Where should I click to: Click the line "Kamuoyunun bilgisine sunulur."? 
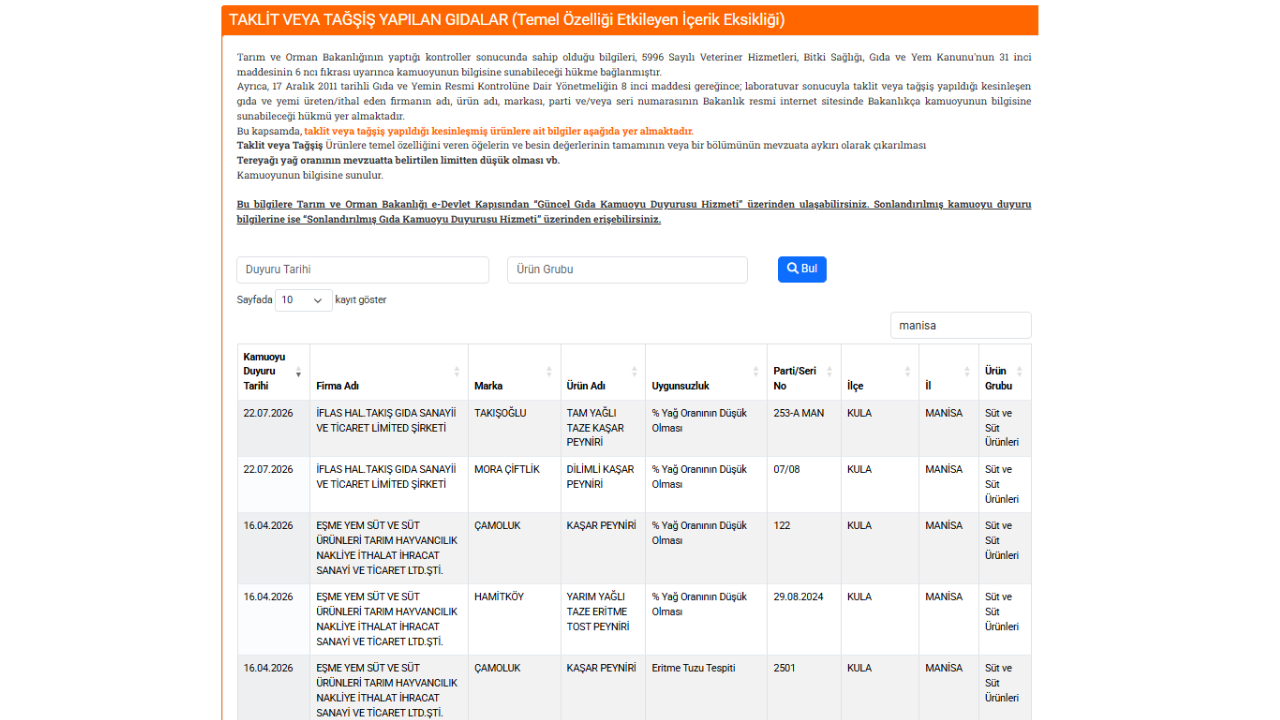(310, 175)
